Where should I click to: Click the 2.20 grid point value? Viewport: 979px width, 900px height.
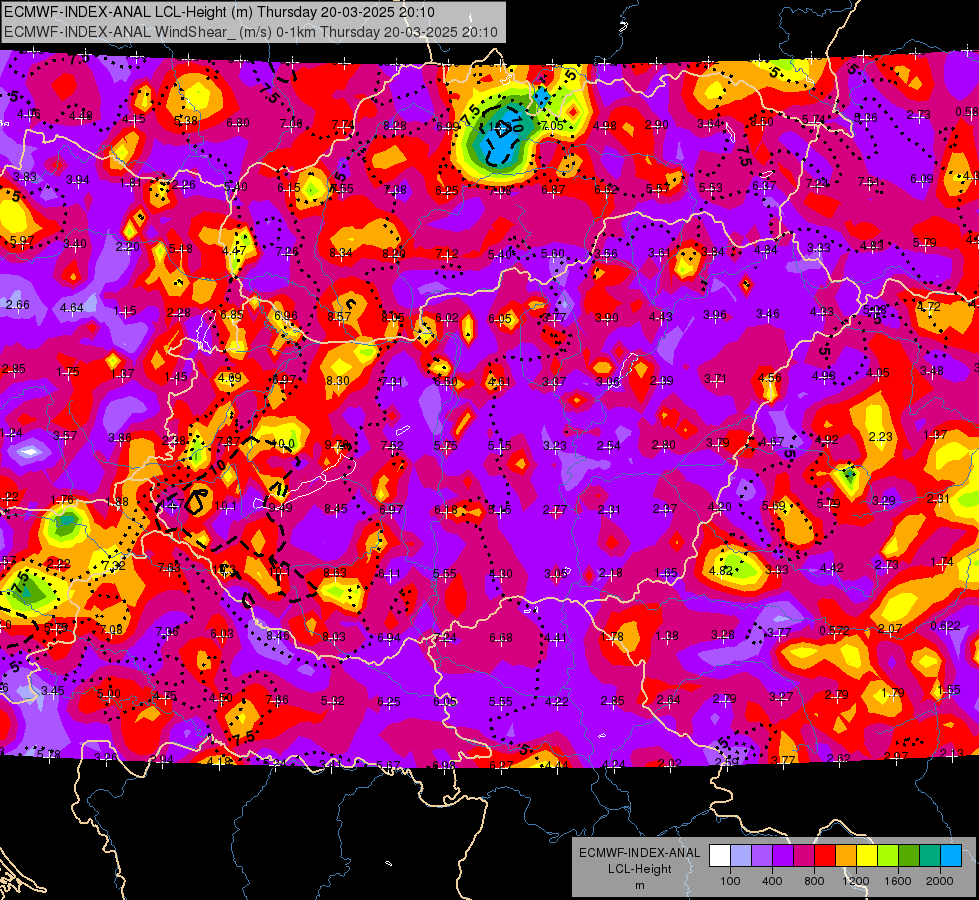127,247
